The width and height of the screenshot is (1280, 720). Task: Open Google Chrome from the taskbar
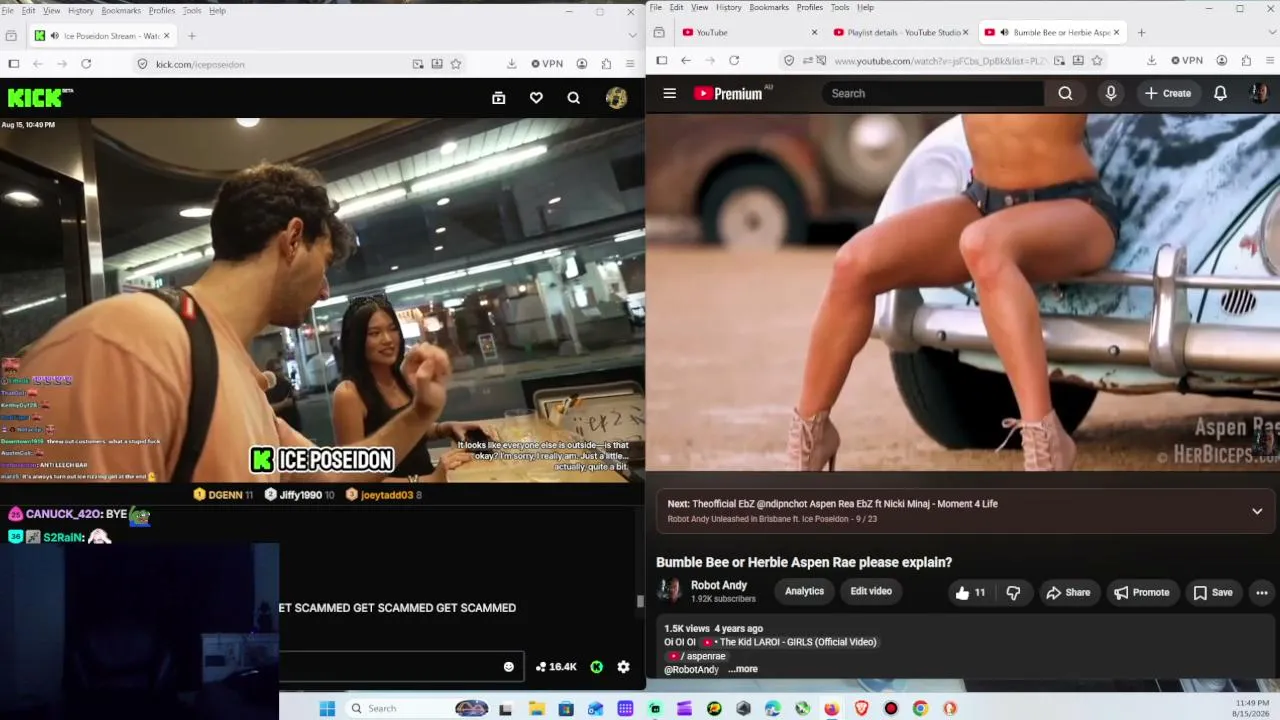click(920, 709)
